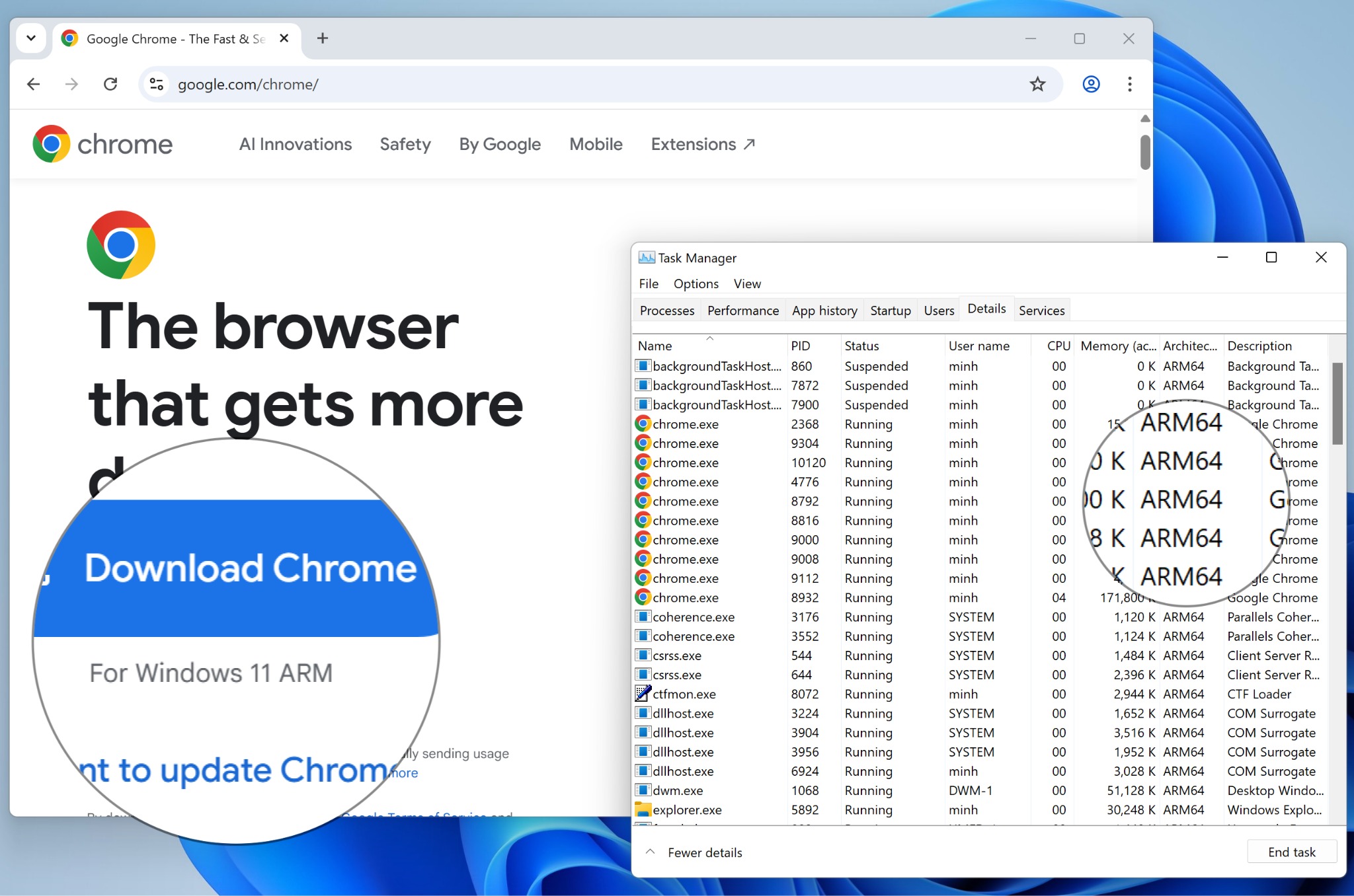Reload the page in Chrome
This screenshot has width=1354, height=896.
tap(110, 84)
